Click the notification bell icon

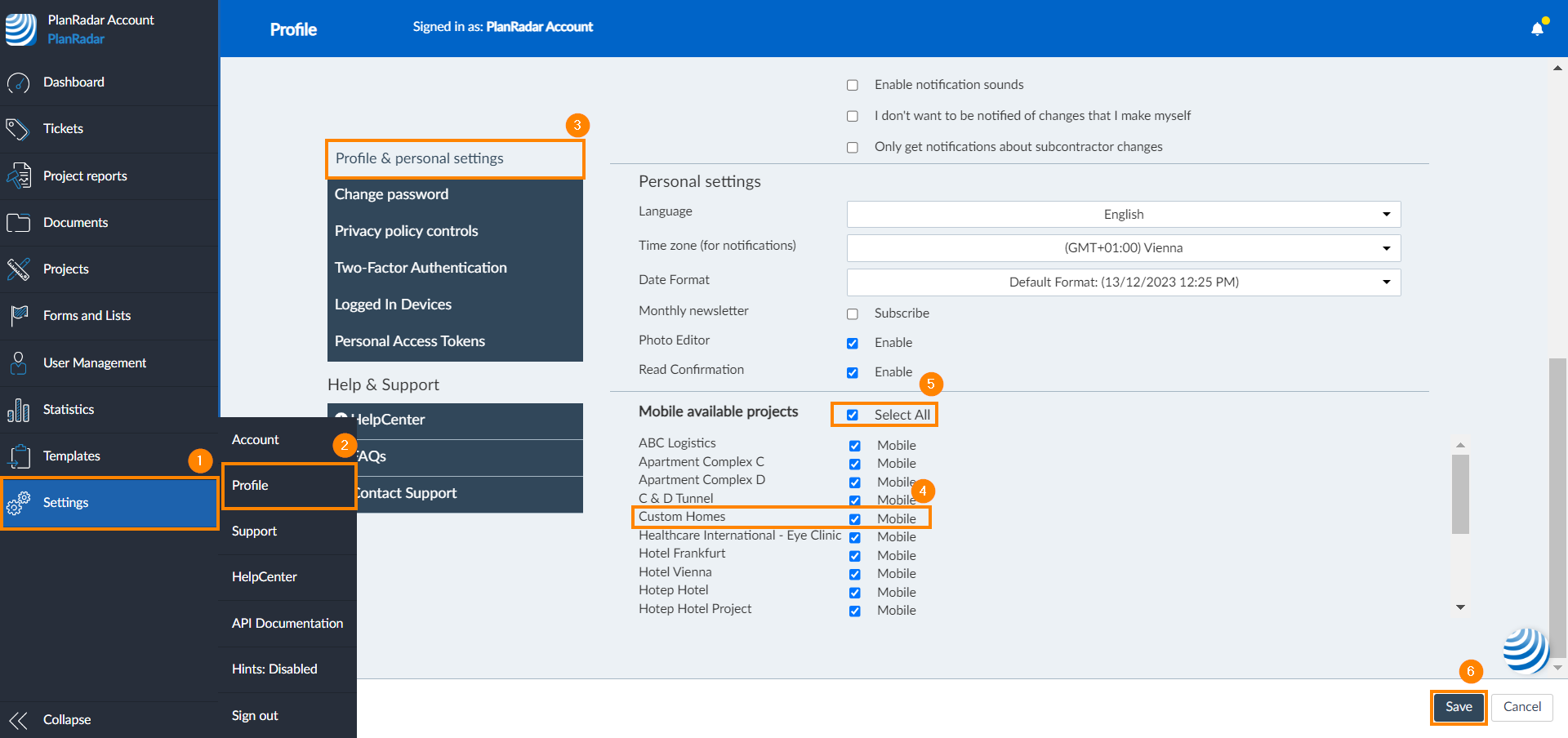1537,29
